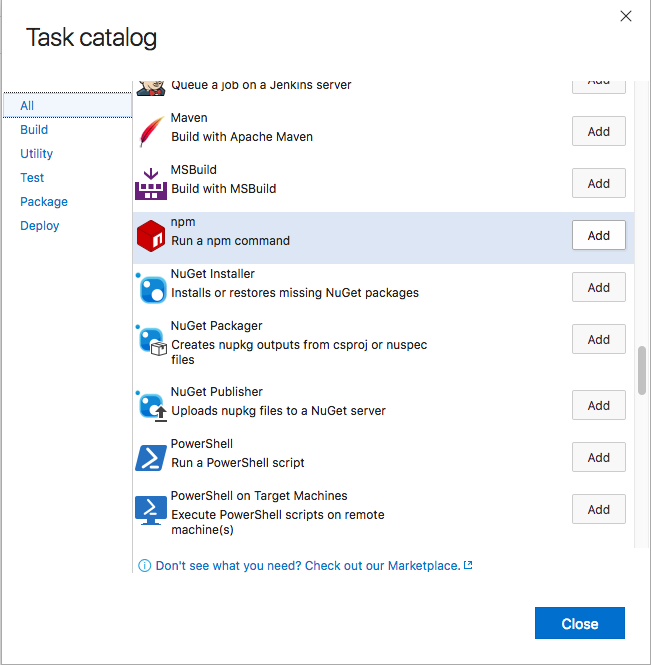
Task: Open the Deploy category
Action: [40, 226]
